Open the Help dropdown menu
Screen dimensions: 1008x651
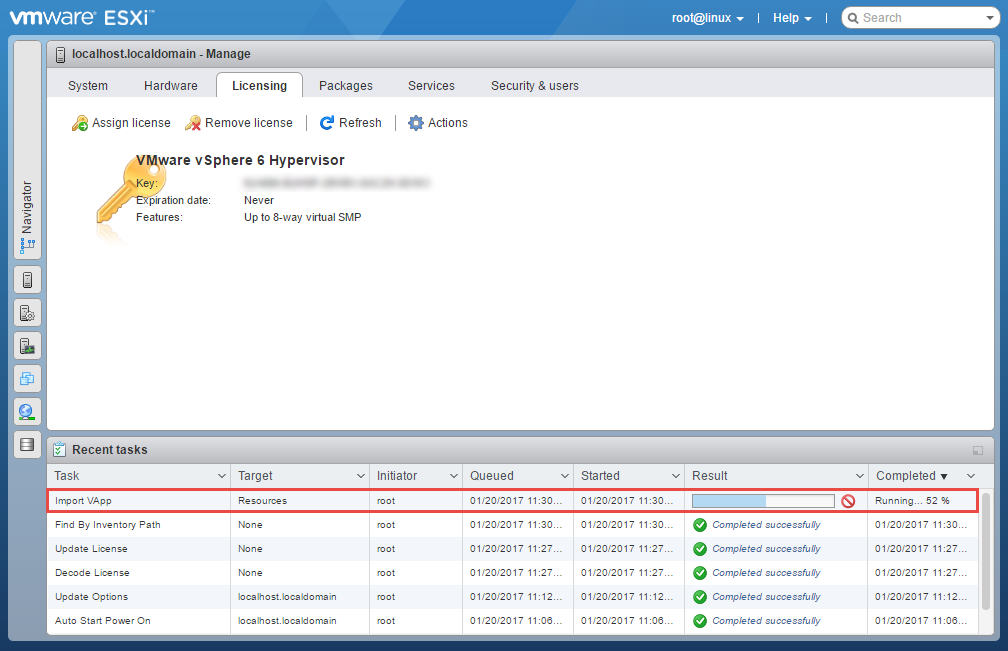(792, 18)
